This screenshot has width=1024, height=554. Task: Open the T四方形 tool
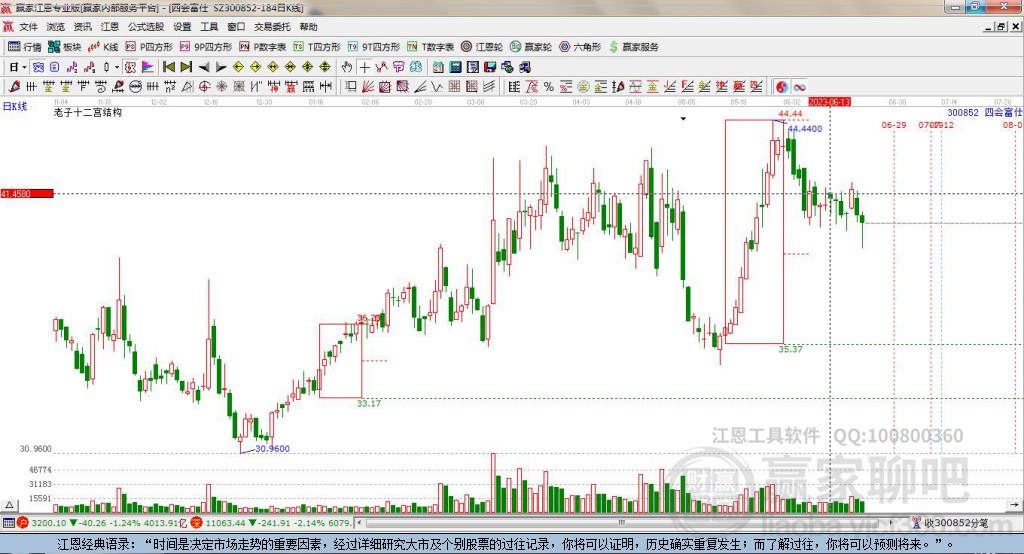point(317,47)
